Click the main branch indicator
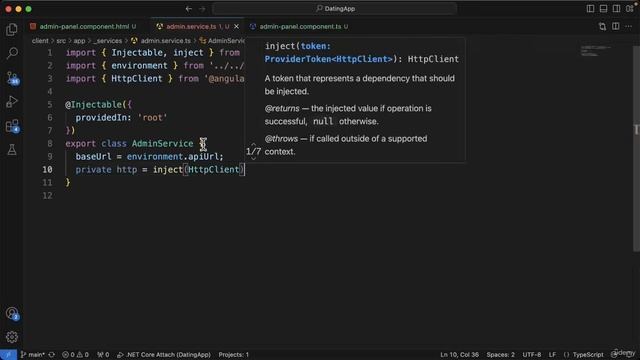 [x=33, y=355]
